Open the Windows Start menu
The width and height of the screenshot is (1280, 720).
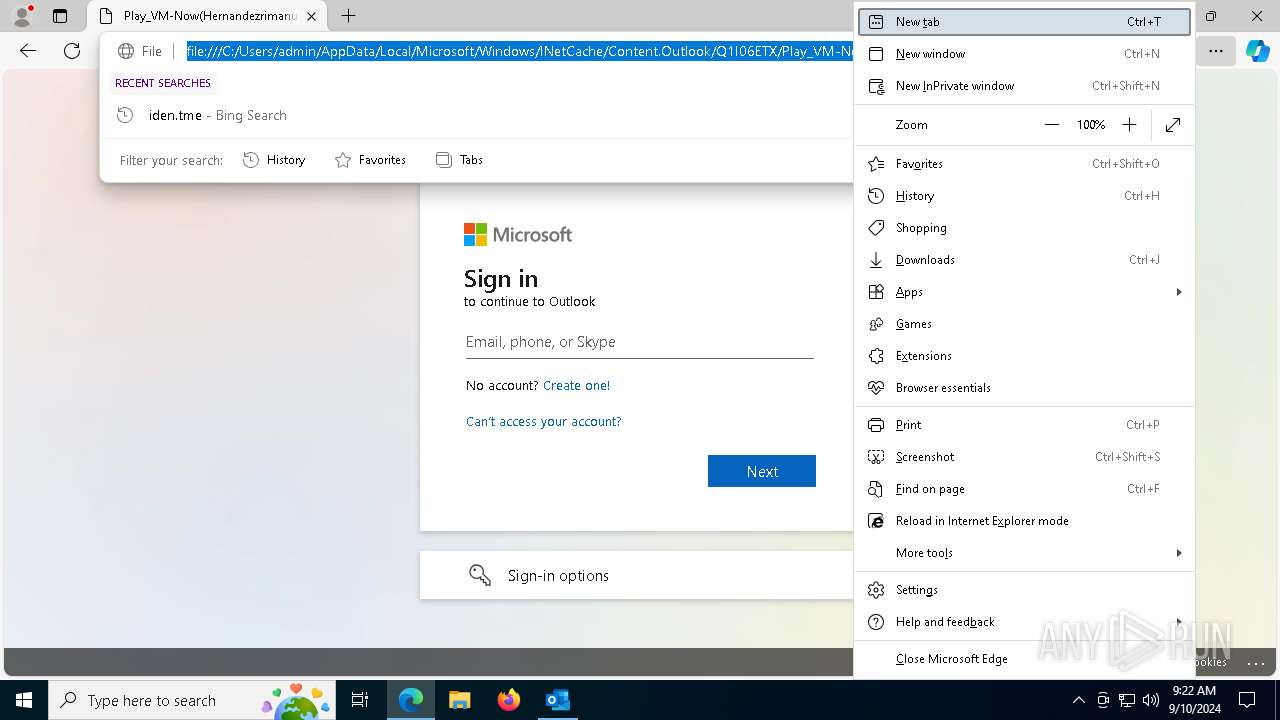click(24, 700)
